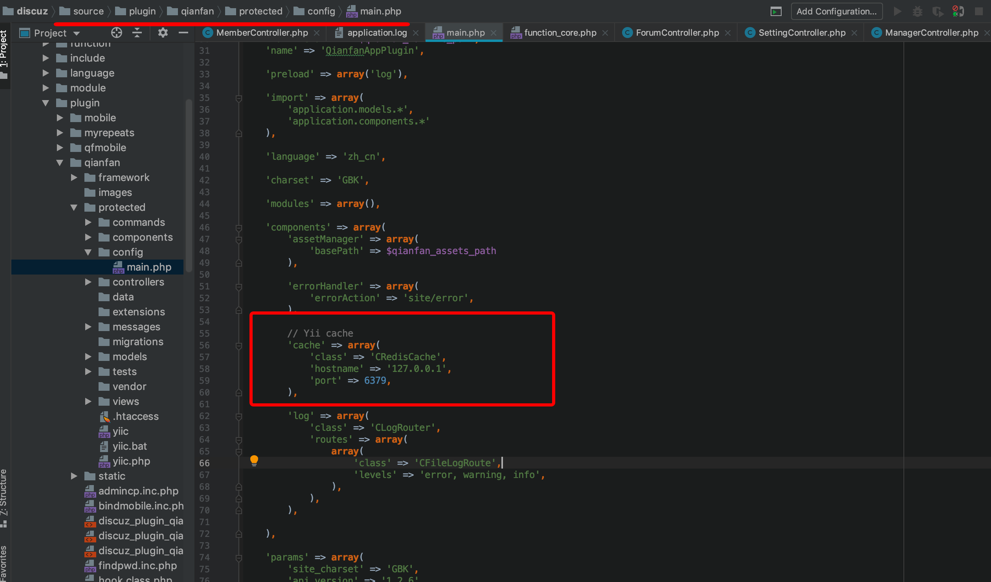Collapse the config folder
Screen dimensions: 991x582
[88, 252]
